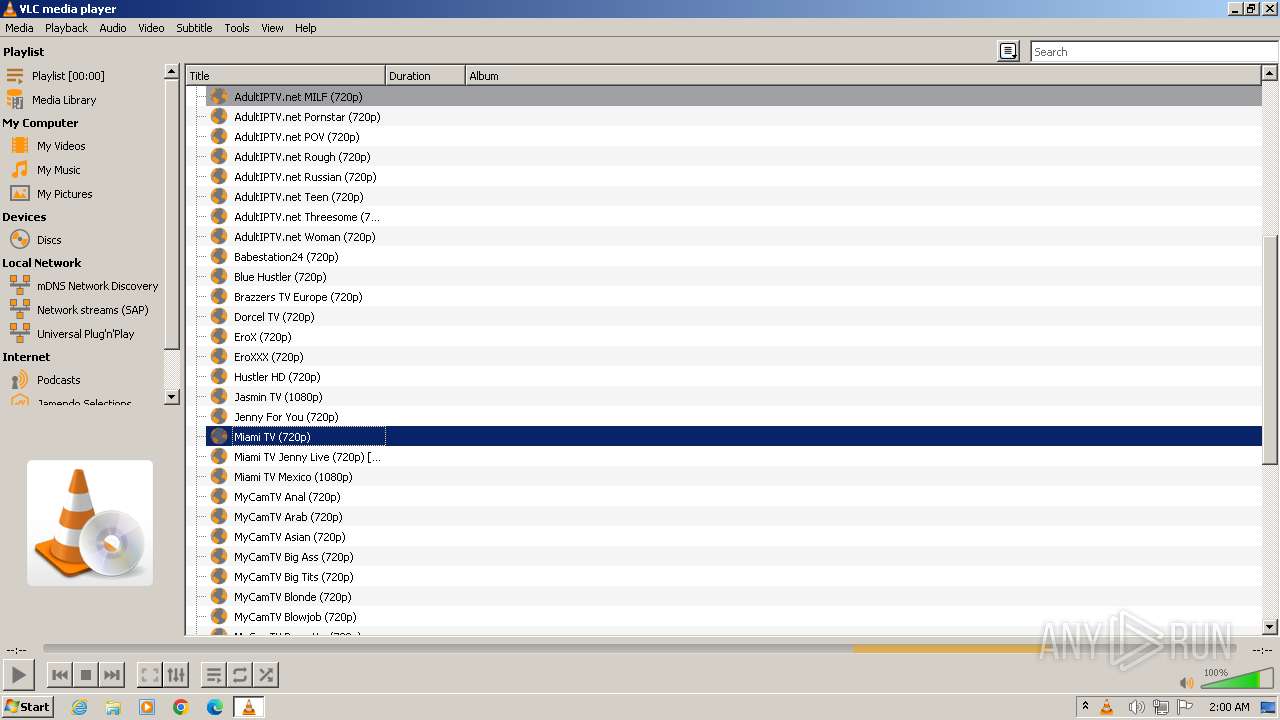Screen dimensions: 1280x720
Task: Seek on the playback progress bar
Action: (640, 649)
